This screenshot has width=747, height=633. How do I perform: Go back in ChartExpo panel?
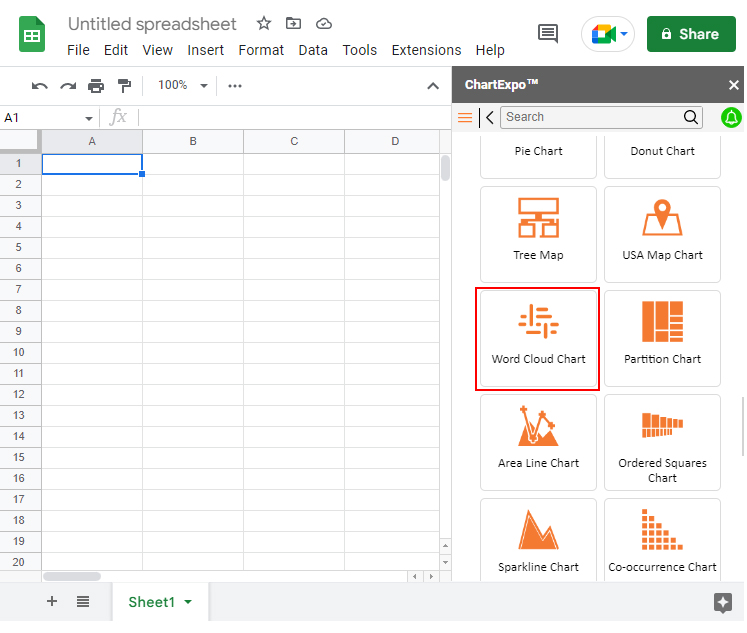click(x=488, y=117)
